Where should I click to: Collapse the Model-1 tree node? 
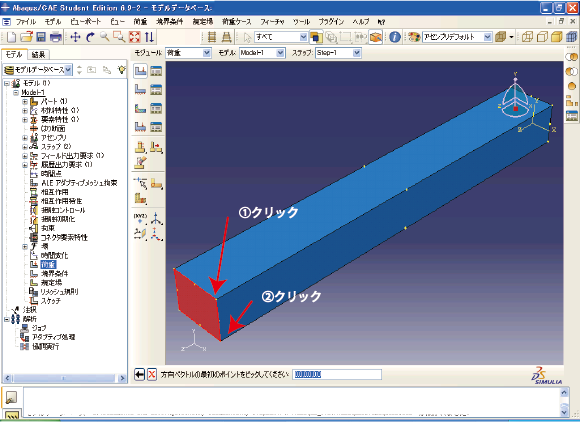pyautogui.click(x=16, y=92)
